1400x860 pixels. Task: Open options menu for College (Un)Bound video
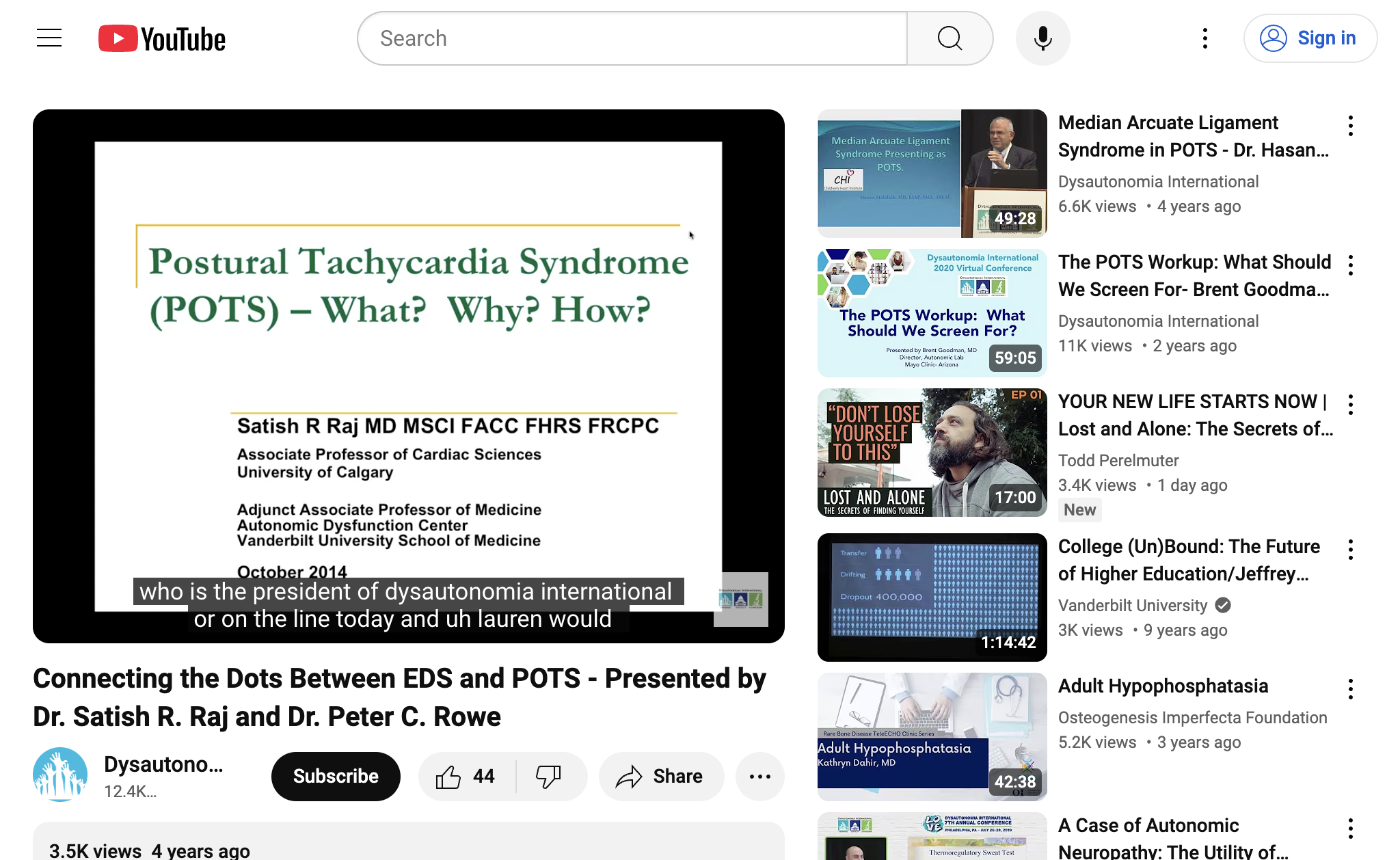point(1351,550)
